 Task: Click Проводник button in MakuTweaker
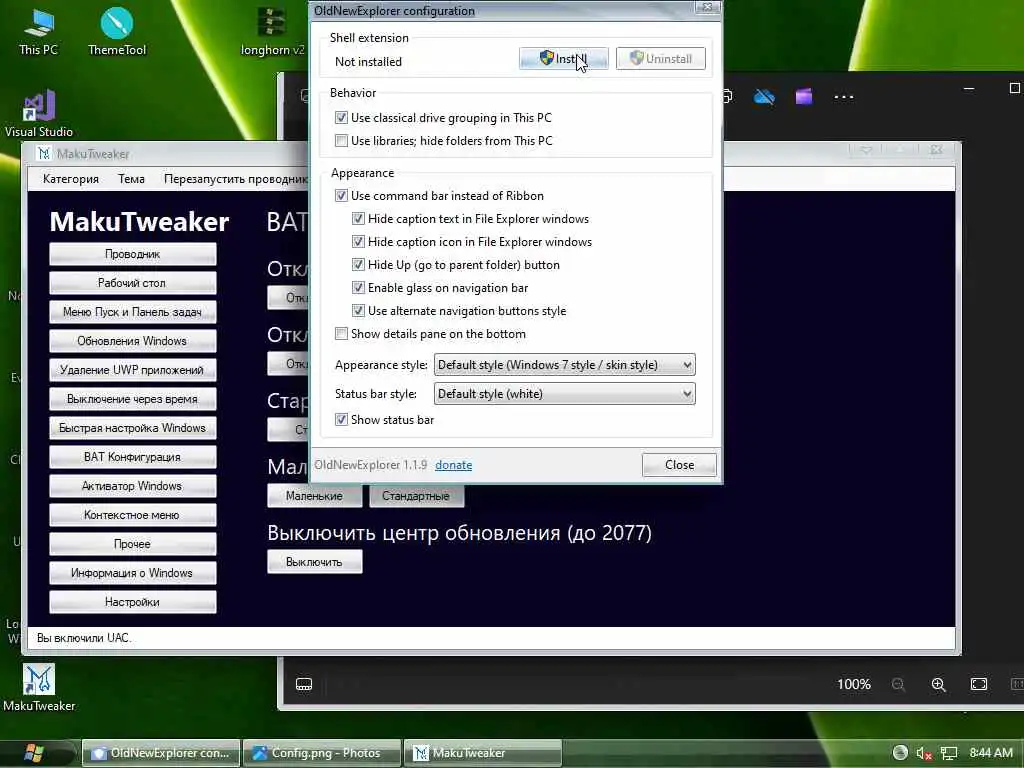[133, 254]
